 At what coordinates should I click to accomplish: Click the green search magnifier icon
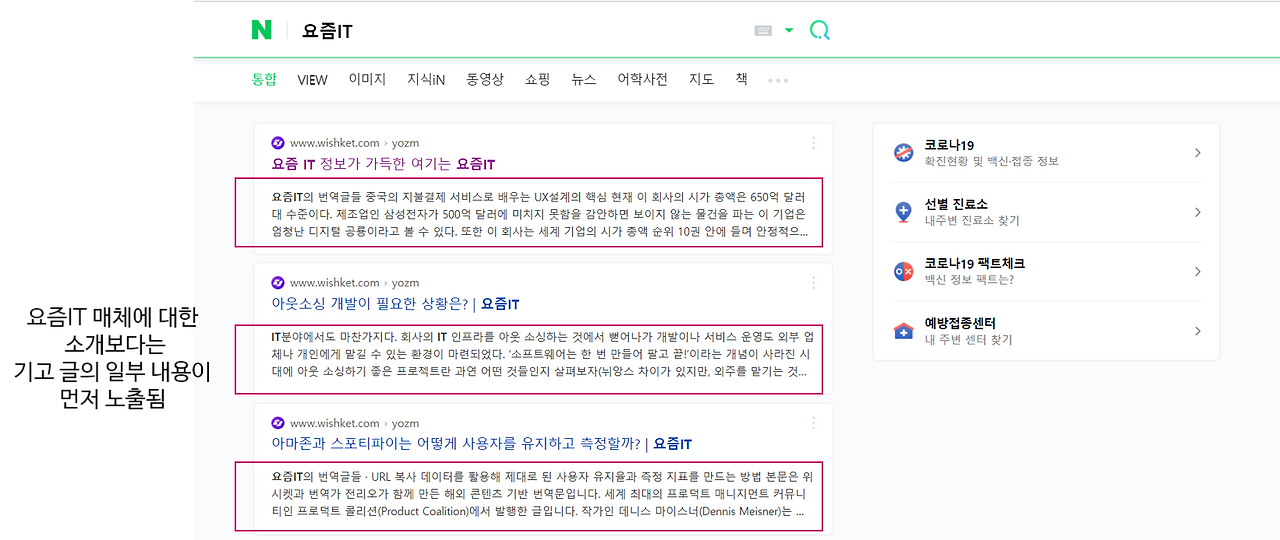820,30
